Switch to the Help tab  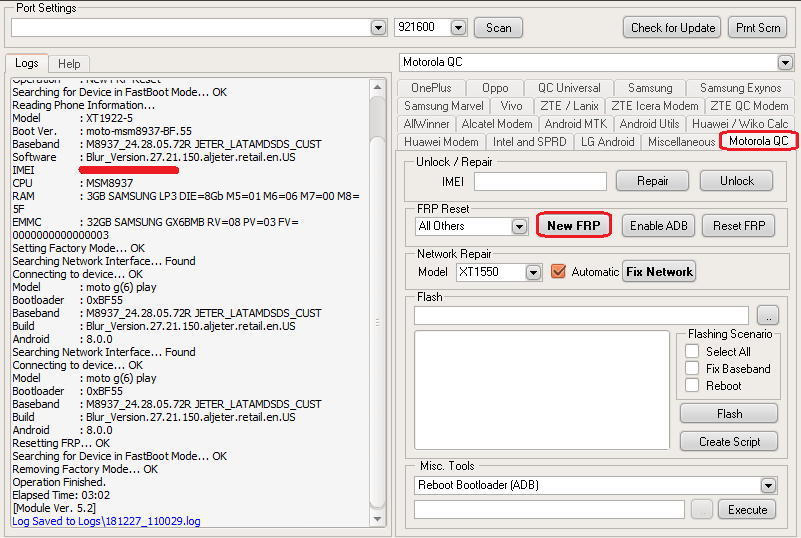(69, 64)
